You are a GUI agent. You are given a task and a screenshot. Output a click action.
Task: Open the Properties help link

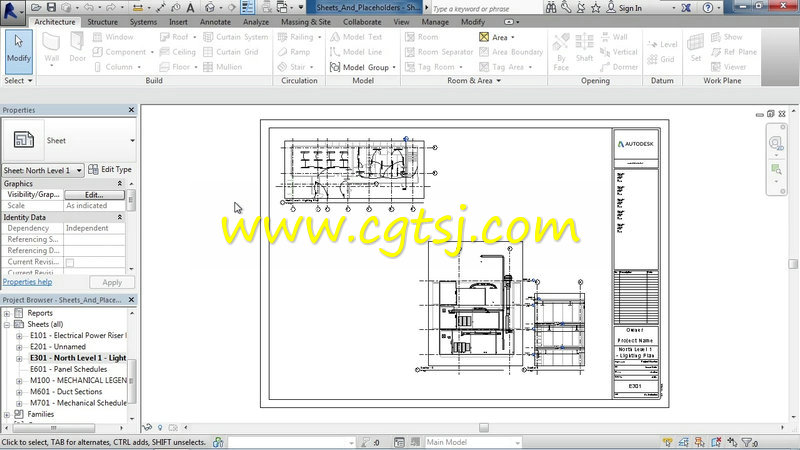pyautogui.click(x=27, y=282)
